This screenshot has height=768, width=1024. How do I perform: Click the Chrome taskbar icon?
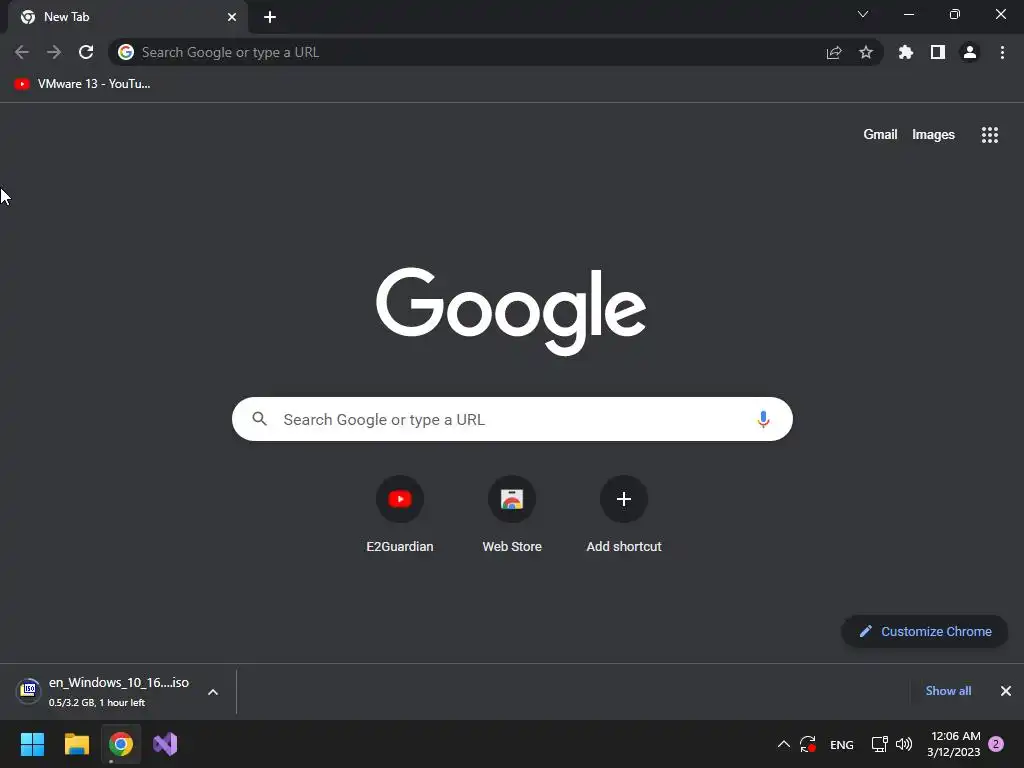[x=121, y=744]
